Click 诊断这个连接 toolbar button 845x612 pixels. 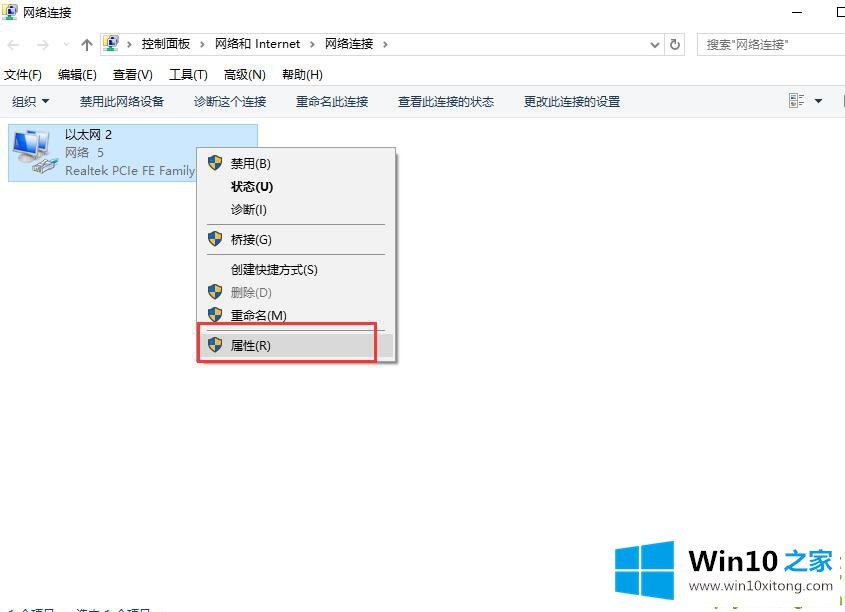coord(230,101)
